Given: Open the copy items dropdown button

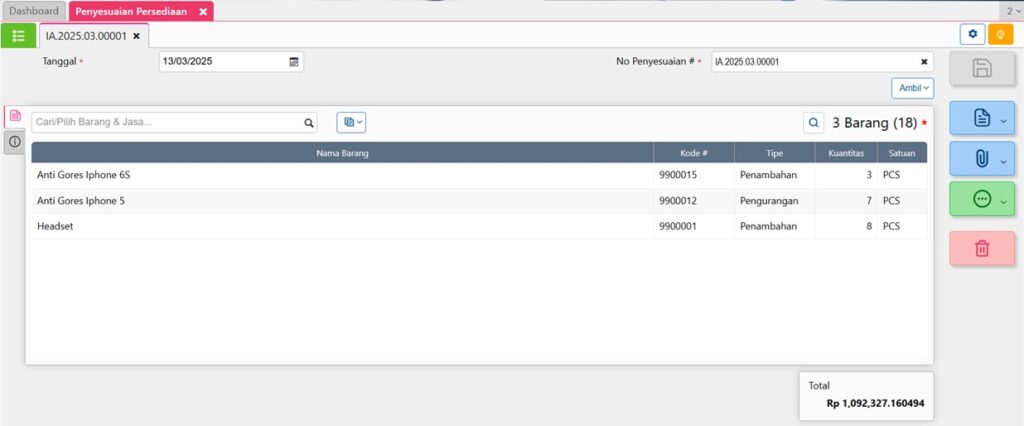Looking at the screenshot, I should [x=351, y=122].
